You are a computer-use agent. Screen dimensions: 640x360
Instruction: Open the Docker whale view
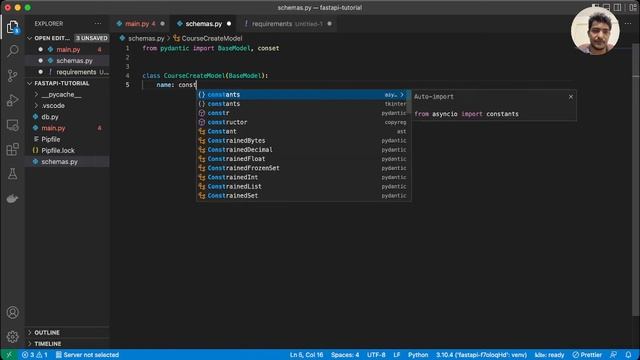point(12,199)
